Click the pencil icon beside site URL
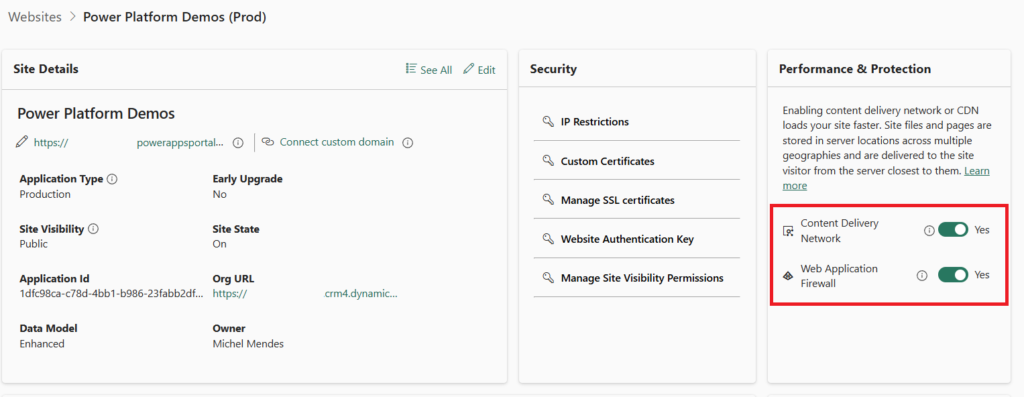The width and height of the screenshot is (1024, 397). (24, 142)
